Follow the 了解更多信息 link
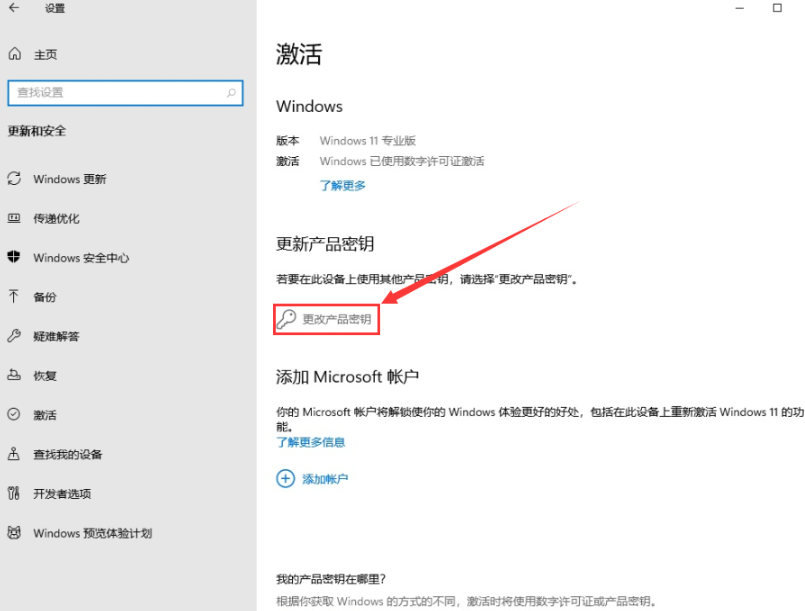Viewport: 805px width, 611px height. [310, 442]
